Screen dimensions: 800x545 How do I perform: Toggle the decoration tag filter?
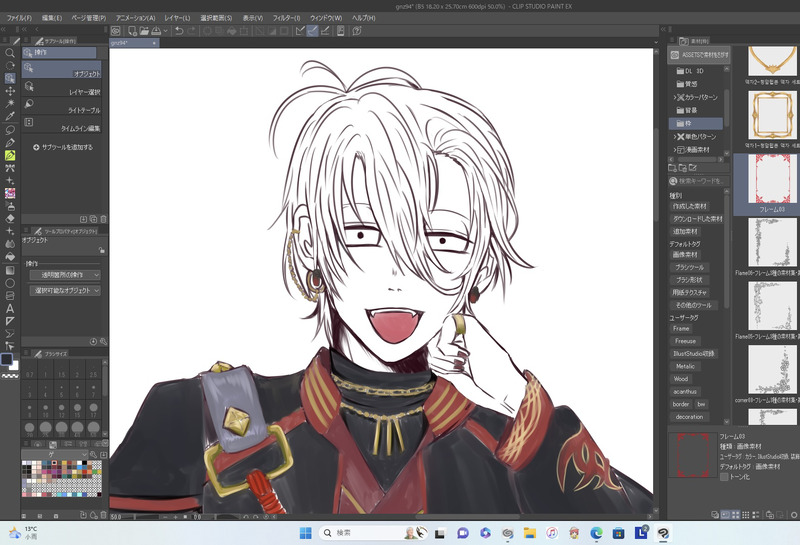click(x=689, y=417)
